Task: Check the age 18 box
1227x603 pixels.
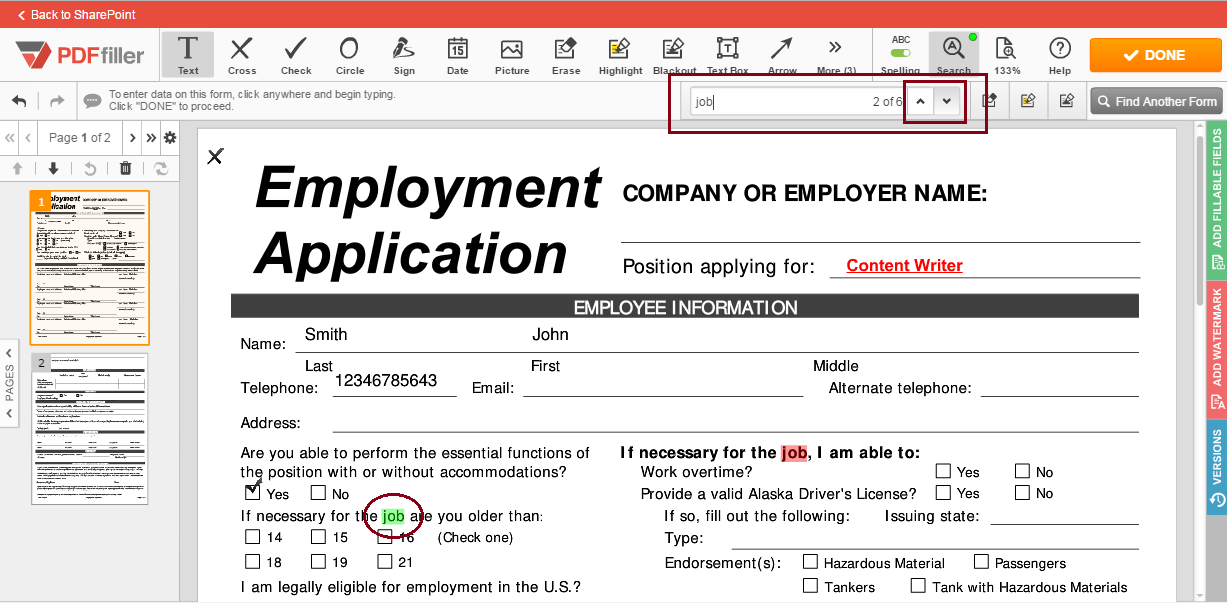Action: click(253, 561)
